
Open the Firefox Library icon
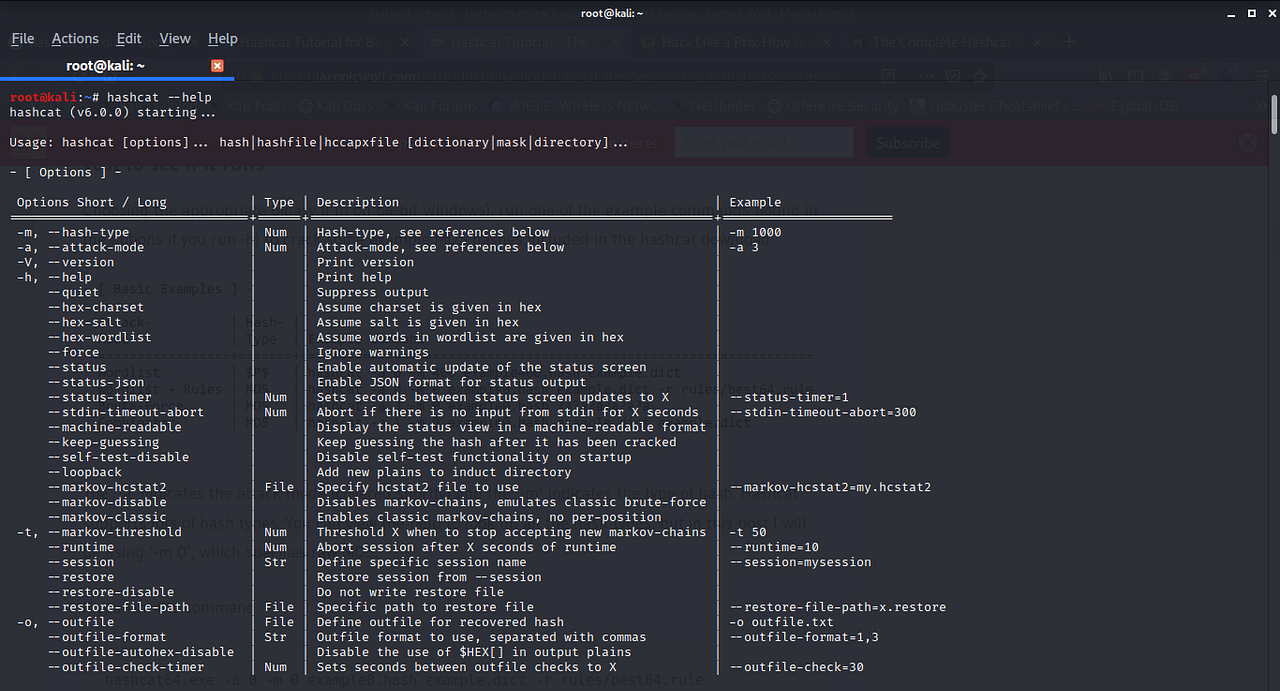[x=1106, y=75]
